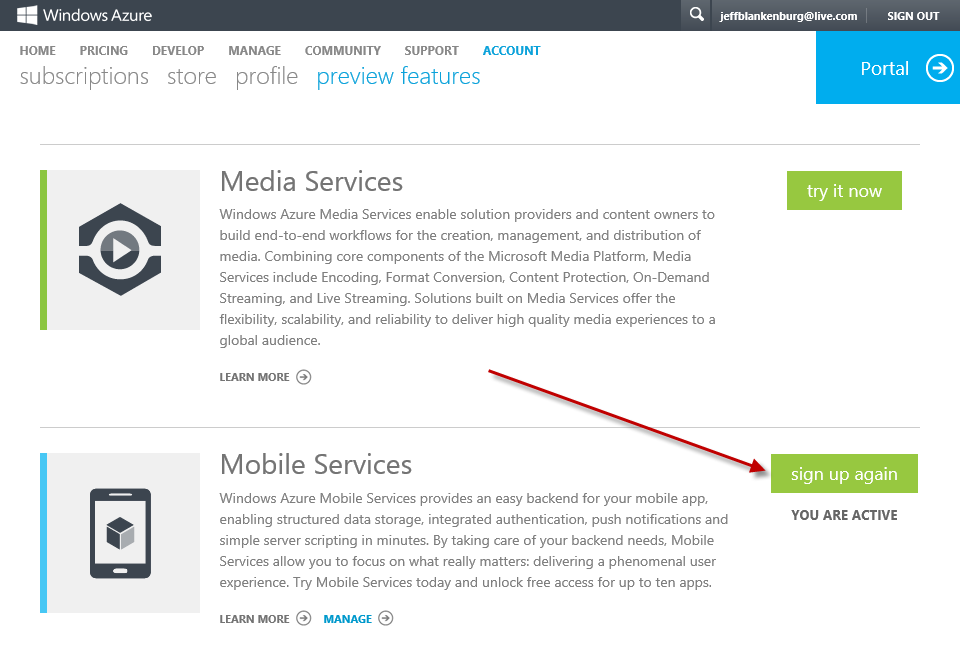Click the 'sign up again' button

pyautogui.click(x=844, y=474)
